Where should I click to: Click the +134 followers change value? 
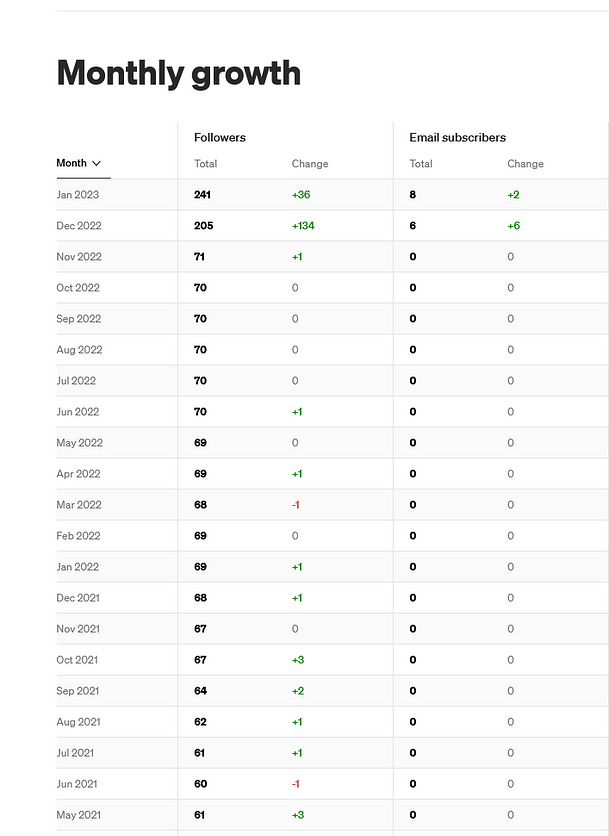(302, 225)
